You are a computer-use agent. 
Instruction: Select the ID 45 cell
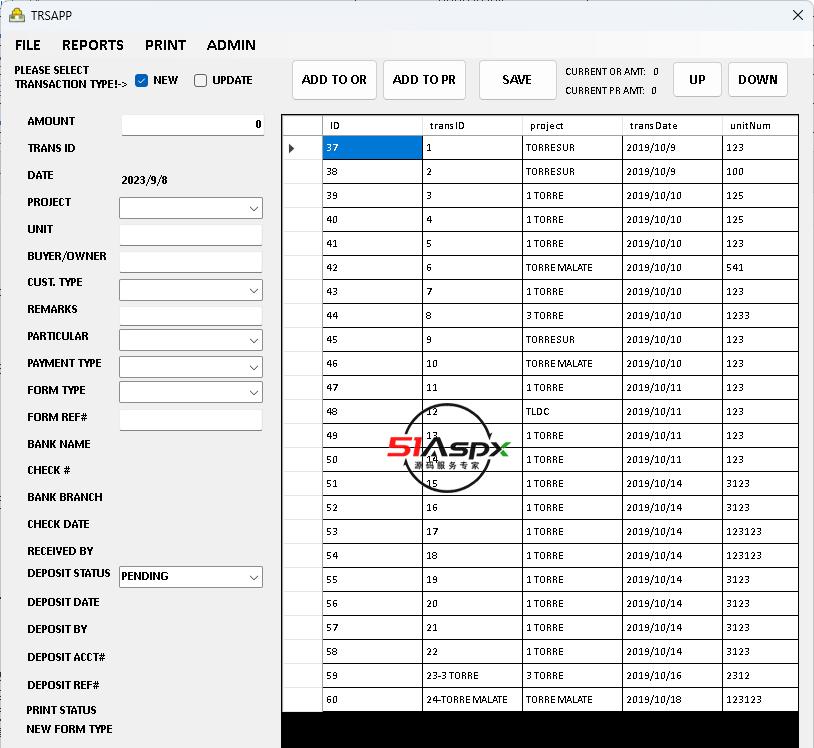(372, 339)
